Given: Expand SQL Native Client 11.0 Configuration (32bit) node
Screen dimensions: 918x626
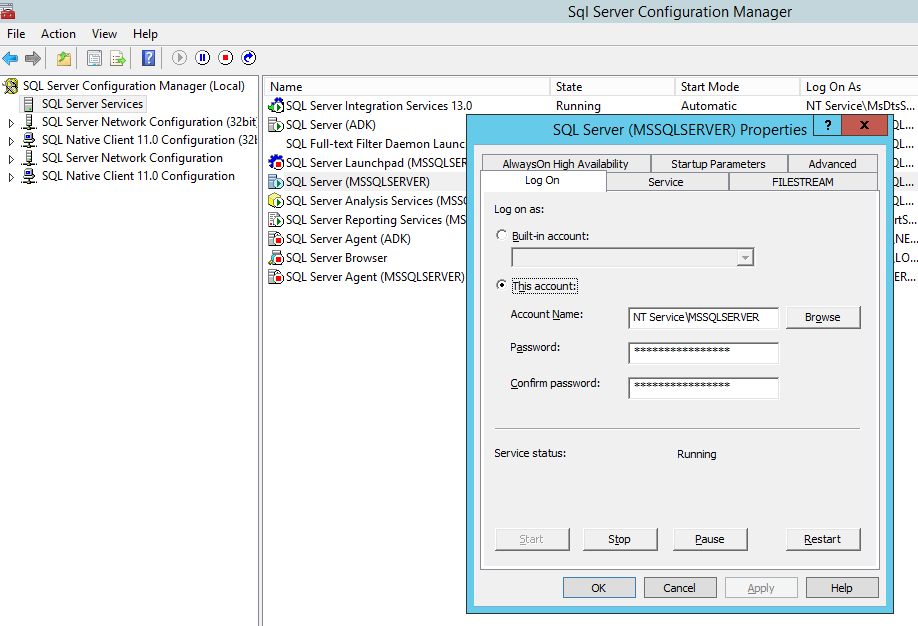Looking at the screenshot, I should click(x=11, y=141).
